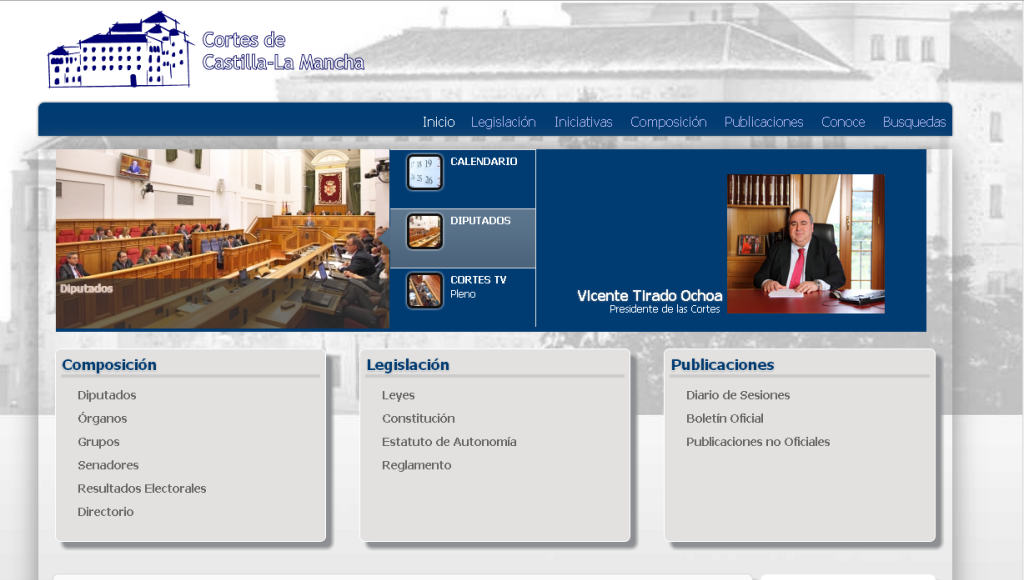This screenshot has width=1024, height=580.
Task: Click the Reglamento link
Action: pos(416,465)
